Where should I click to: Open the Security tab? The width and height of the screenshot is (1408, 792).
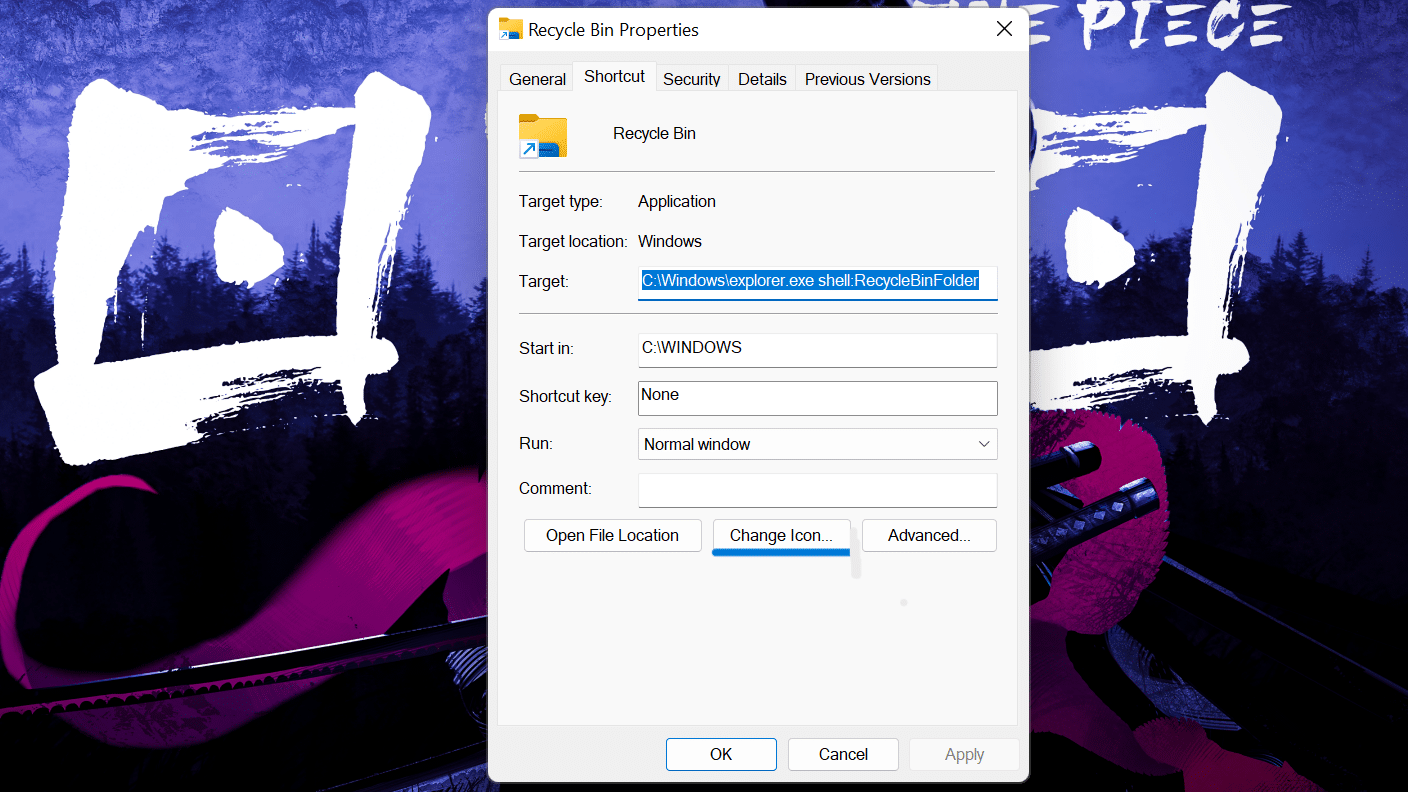pyautogui.click(x=691, y=79)
